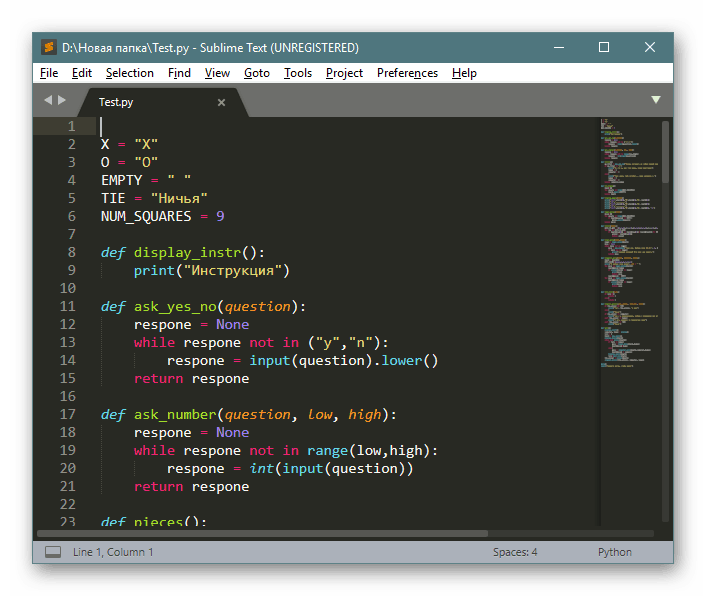Select the Test.py tab
706x596 pixels.
(116, 102)
